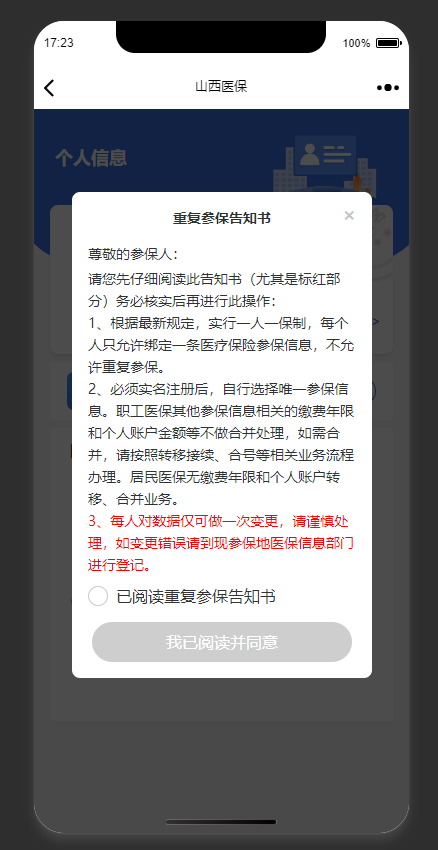438x850 pixels.
Task: Click the battery icon in status bar
Action: (x=388, y=43)
